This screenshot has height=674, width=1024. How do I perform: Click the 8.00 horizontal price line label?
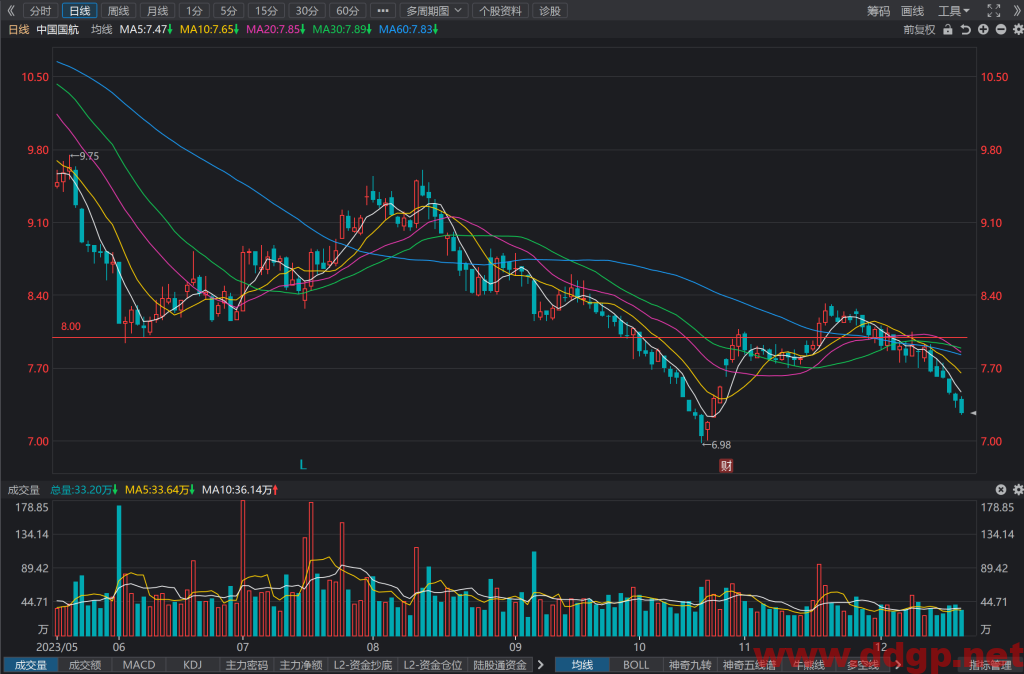pyautogui.click(x=71, y=327)
